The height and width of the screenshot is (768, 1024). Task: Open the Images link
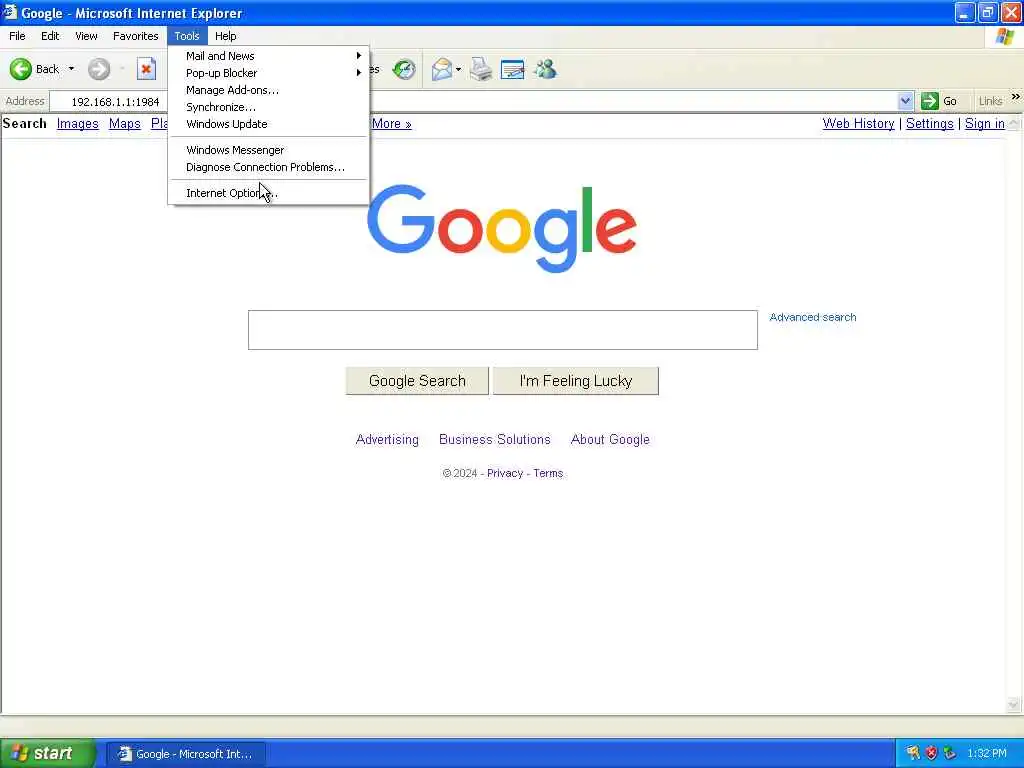click(x=78, y=123)
